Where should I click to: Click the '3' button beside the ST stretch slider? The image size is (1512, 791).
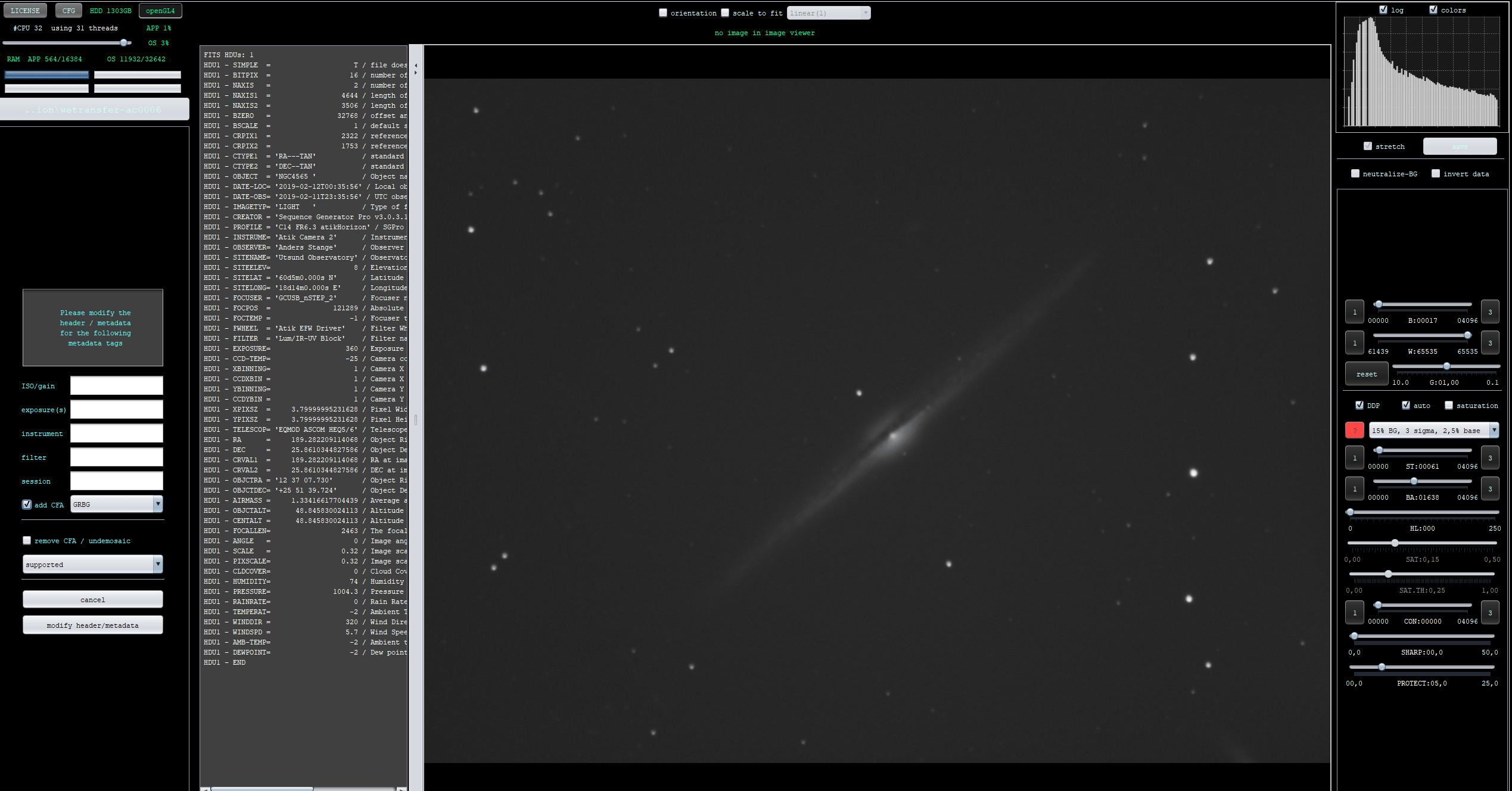click(x=1489, y=457)
